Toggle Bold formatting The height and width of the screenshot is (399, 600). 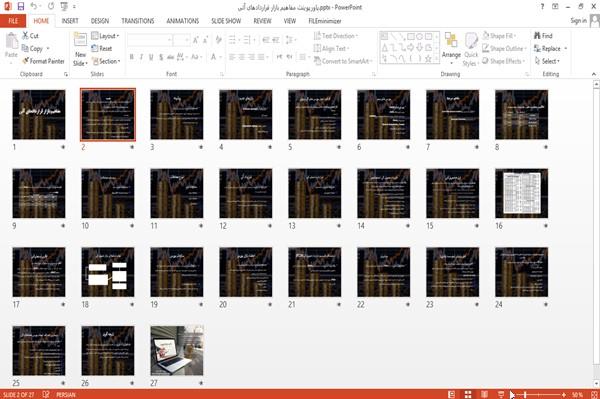(x=132, y=57)
